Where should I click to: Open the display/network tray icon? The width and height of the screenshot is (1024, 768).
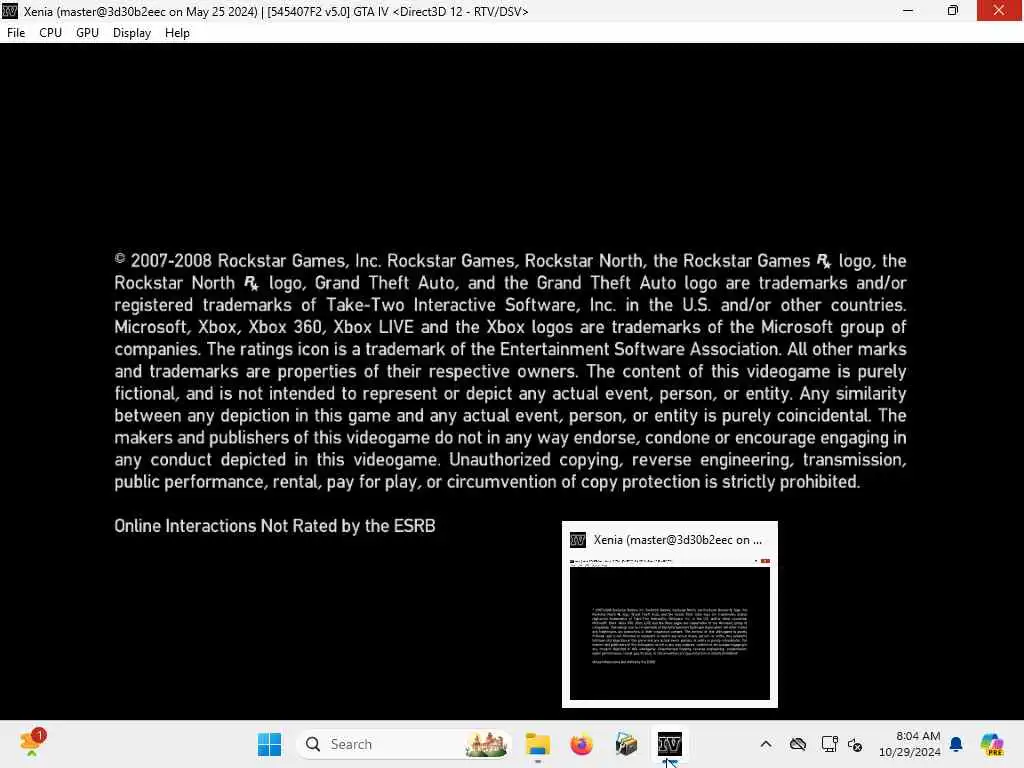(x=829, y=744)
